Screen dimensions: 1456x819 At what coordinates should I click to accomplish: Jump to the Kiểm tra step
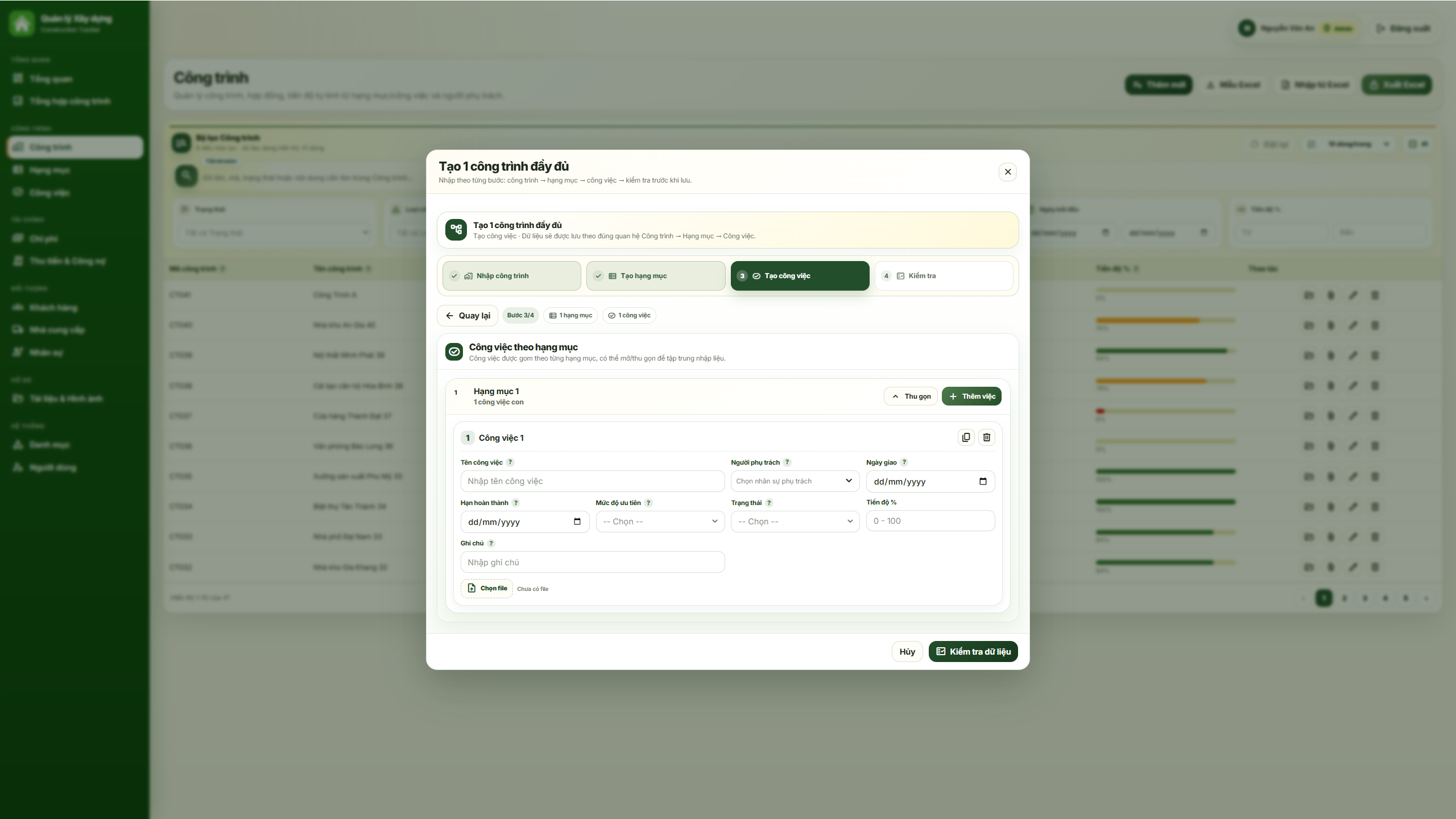tap(944, 276)
